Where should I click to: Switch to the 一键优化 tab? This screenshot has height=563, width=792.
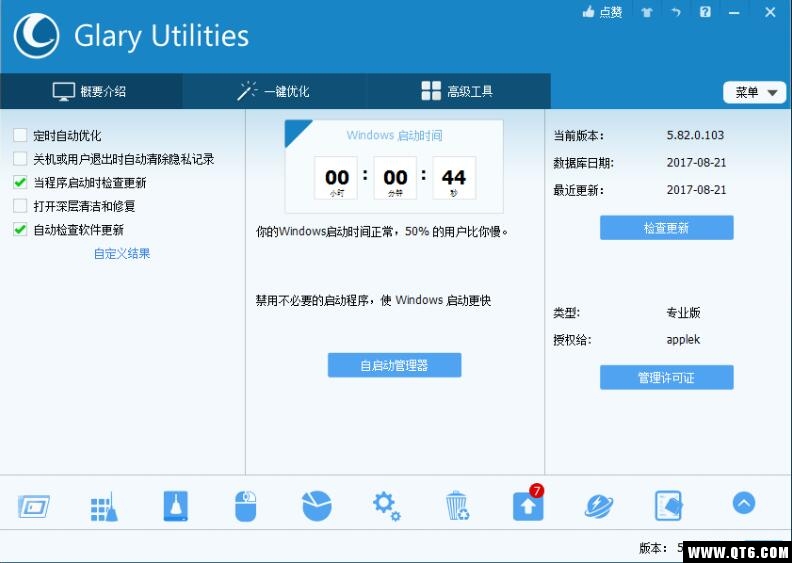pos(274,91)
